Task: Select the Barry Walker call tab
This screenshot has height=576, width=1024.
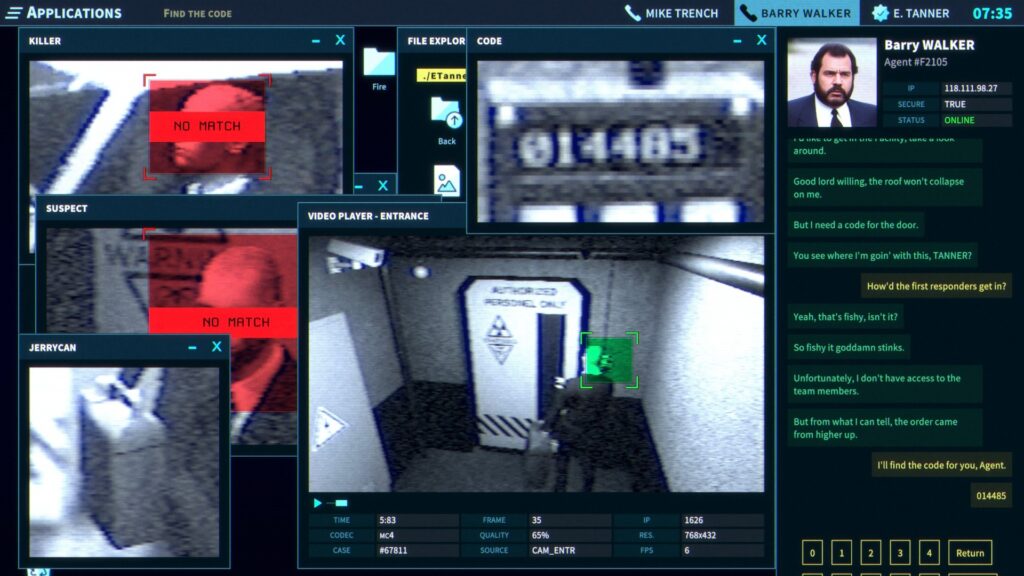Action: pos(796,13)
